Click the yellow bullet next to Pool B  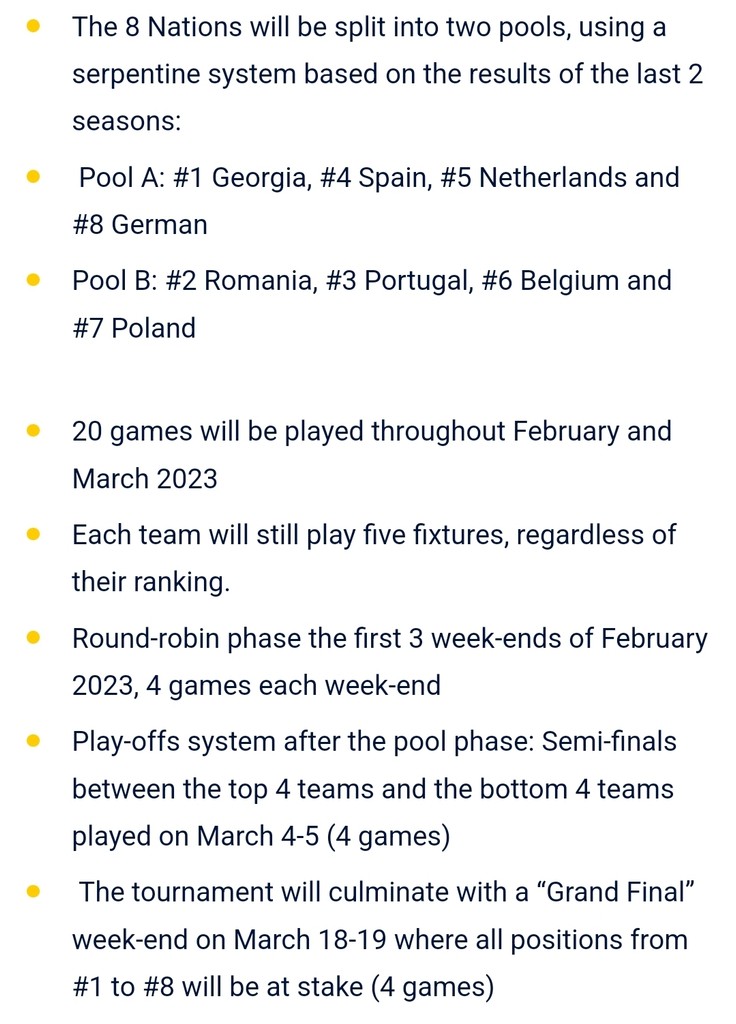tap(33, 280)
